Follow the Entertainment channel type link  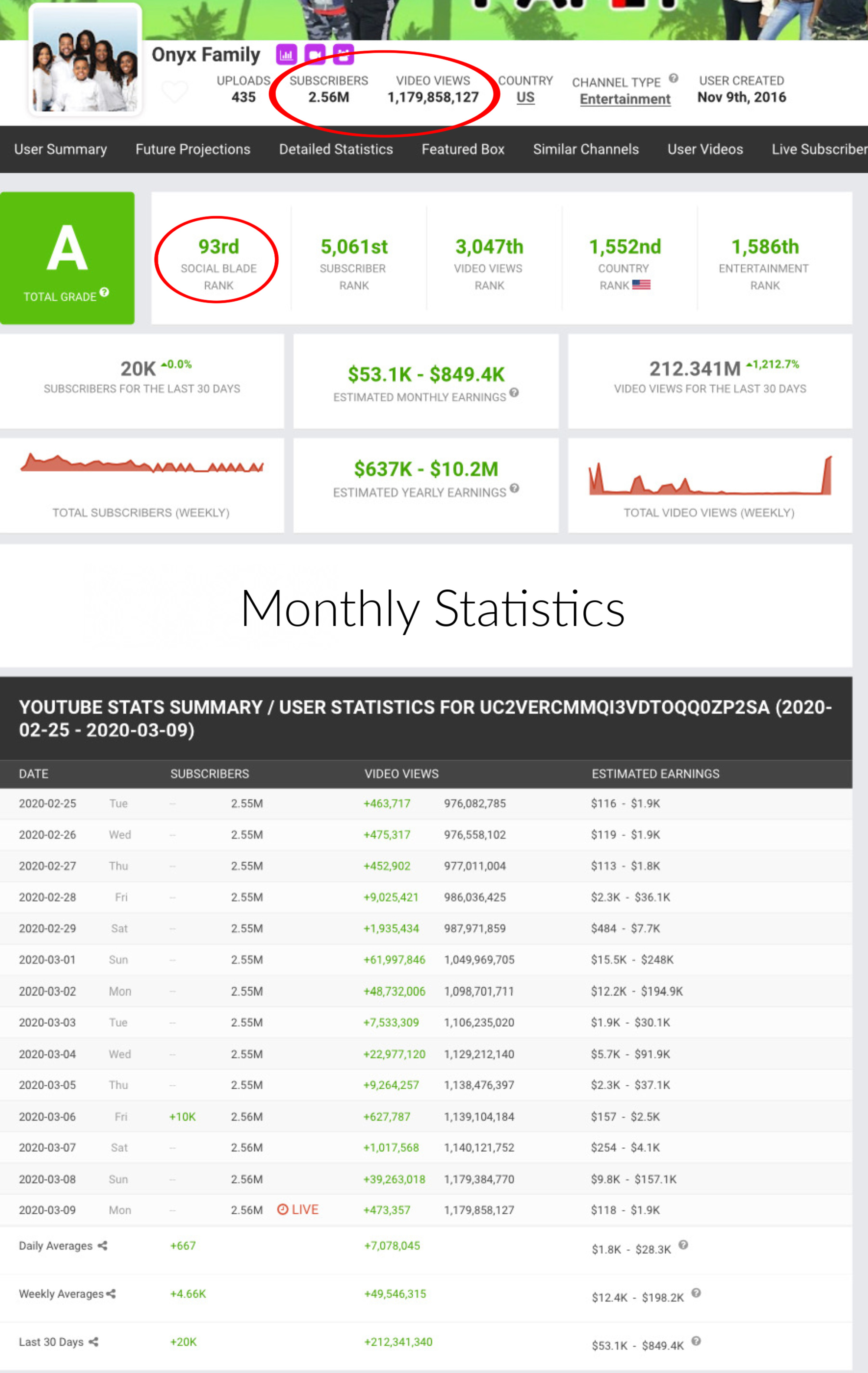click(x=625, y=99)
